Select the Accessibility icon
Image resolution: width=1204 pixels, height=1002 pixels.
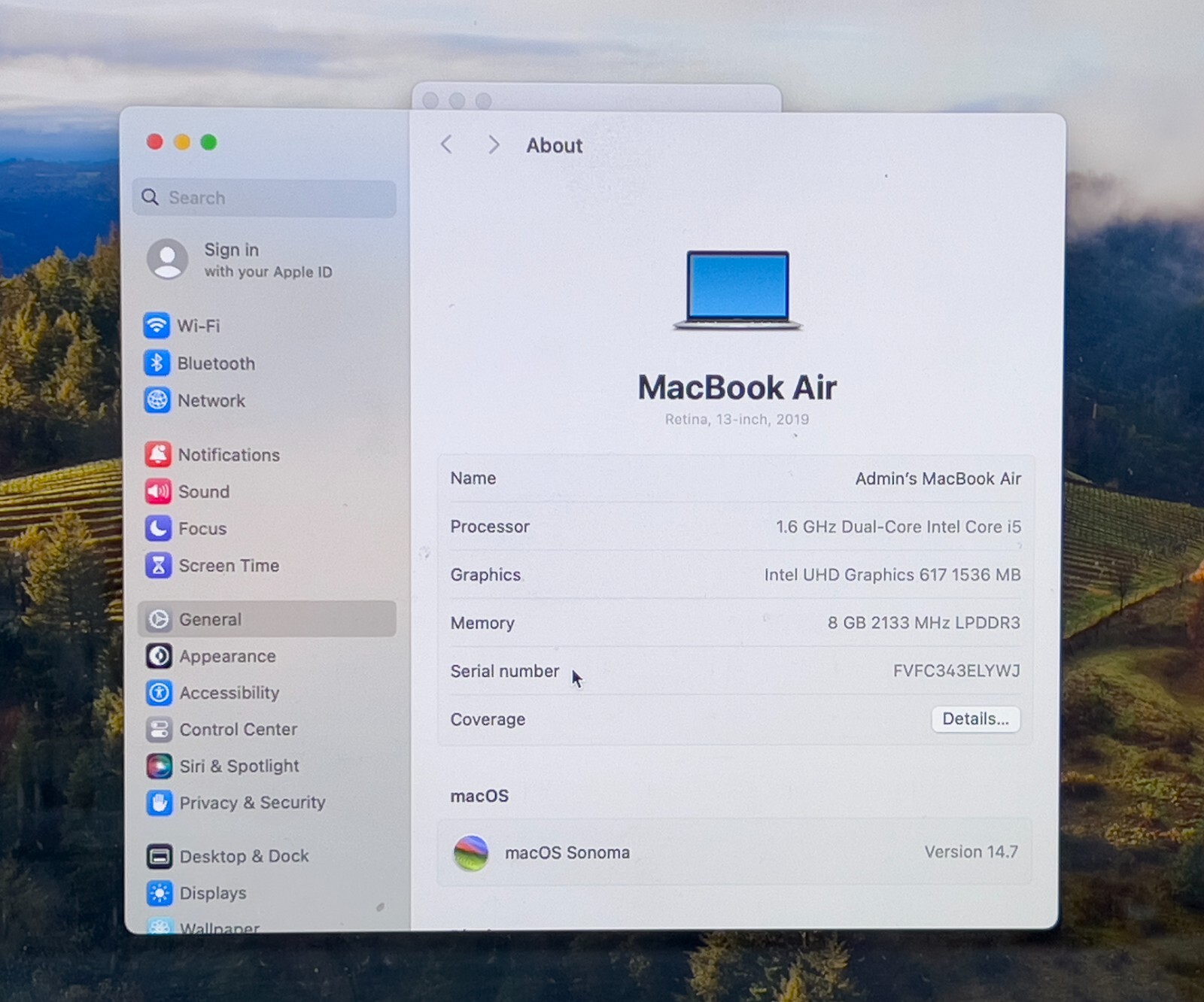point(159,693)
